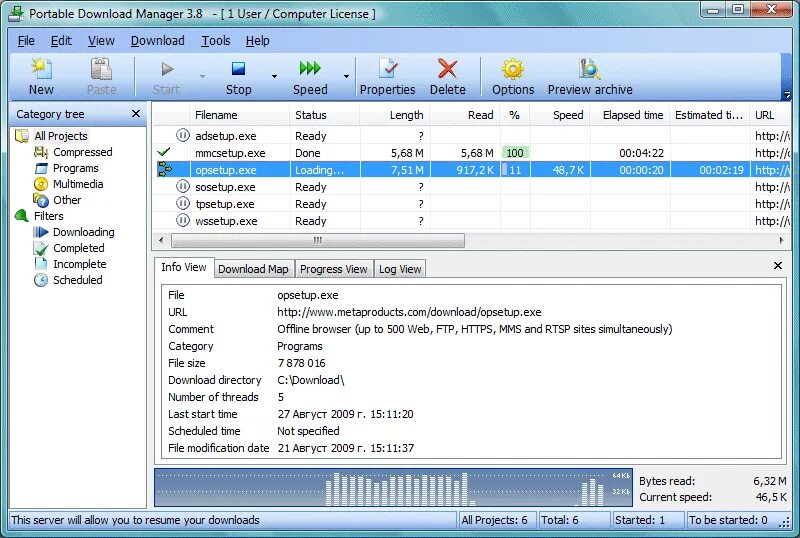Switch to the Info View tab

tap(184, 267)
